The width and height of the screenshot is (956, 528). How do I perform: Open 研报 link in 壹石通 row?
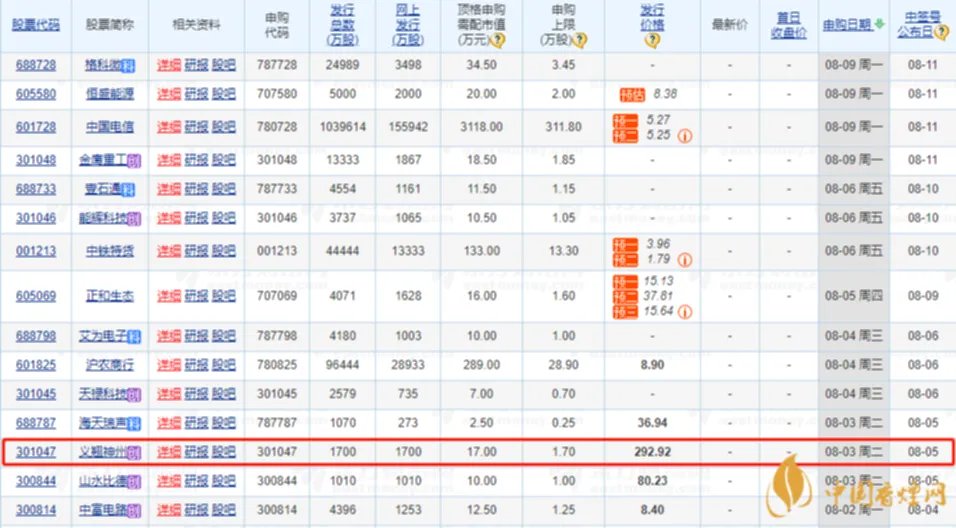(x=196, y=189)
